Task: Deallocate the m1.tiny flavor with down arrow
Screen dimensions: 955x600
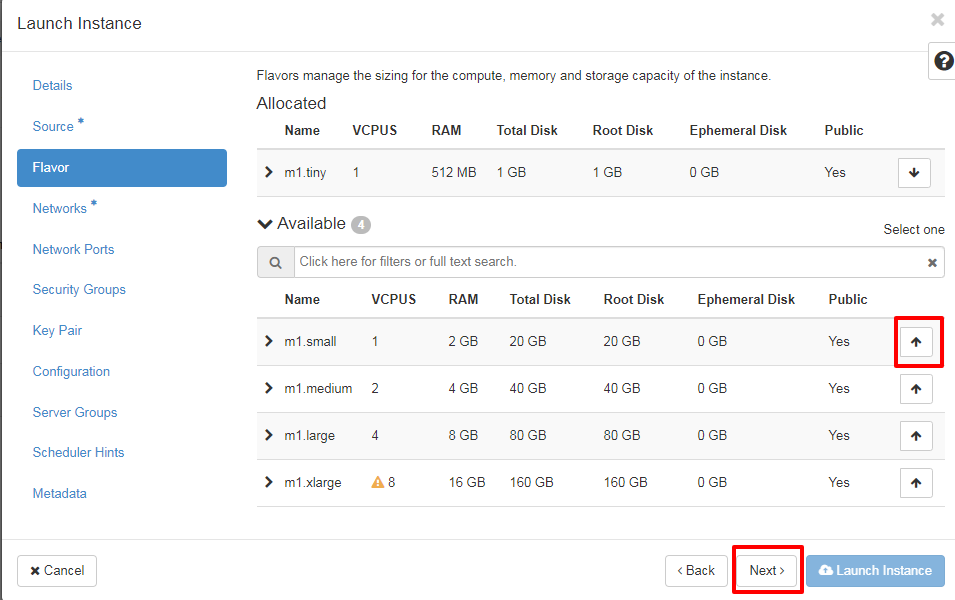Action: tap(914, 172)
